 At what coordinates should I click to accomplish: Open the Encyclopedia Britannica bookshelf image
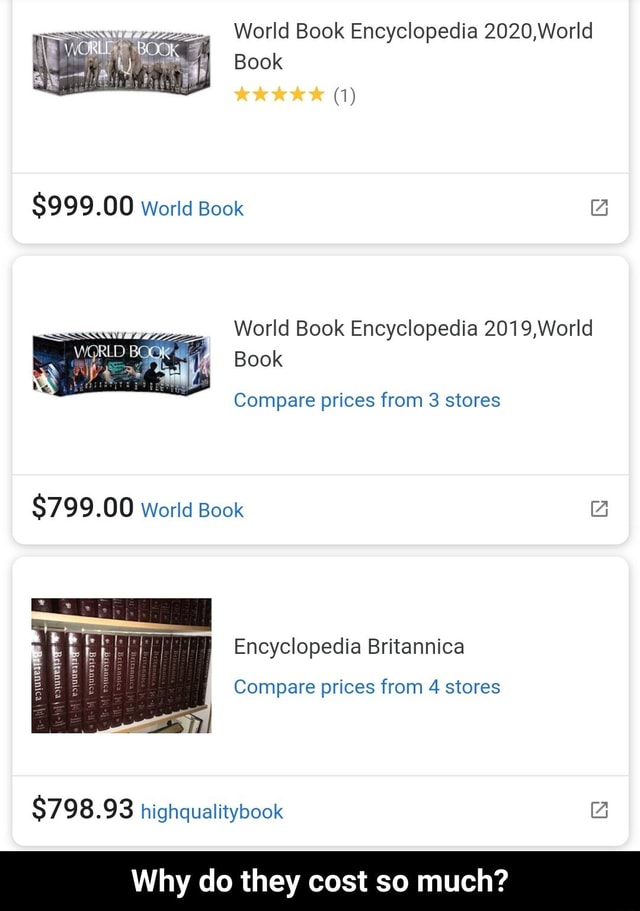(x=120, y=665)
